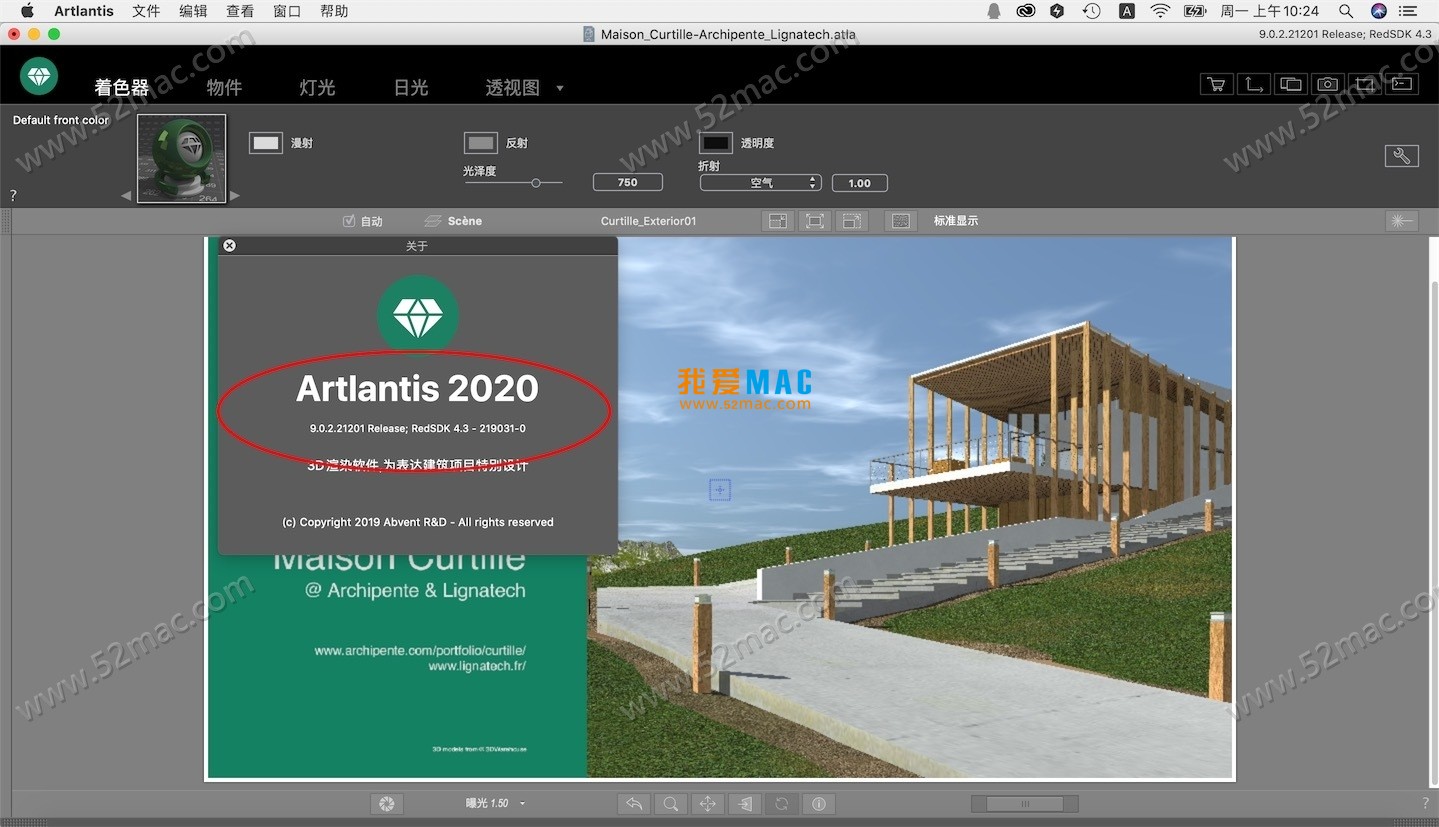Open the 帮助 menu
Viewport: 1439px width, 827px height.
tap(334, 11)
